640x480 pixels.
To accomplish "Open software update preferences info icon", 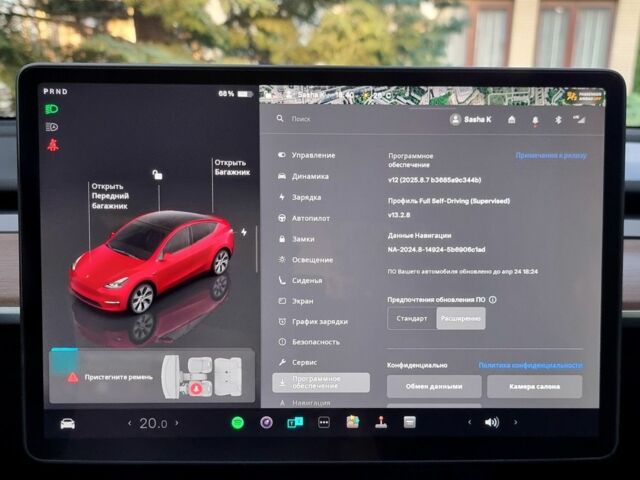I will click(493, 300).
